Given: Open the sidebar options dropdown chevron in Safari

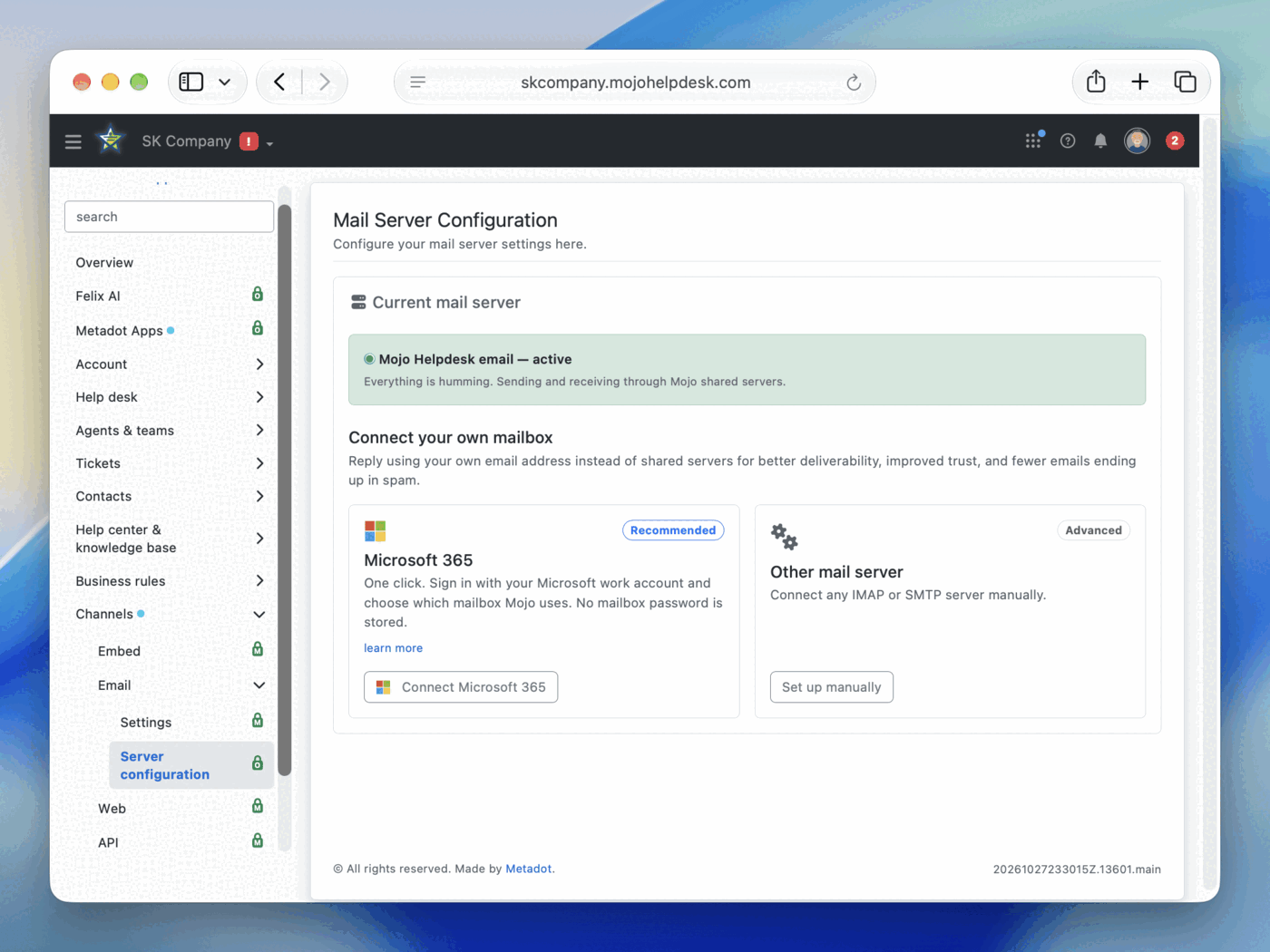Looking at the screenshot, I should (225, 82).
